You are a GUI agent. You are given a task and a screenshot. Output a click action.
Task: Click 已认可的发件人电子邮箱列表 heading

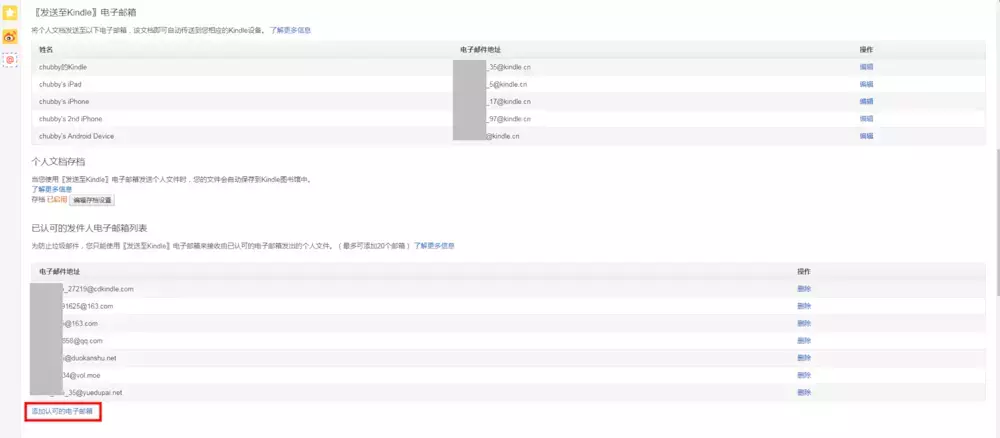[90, 228]
